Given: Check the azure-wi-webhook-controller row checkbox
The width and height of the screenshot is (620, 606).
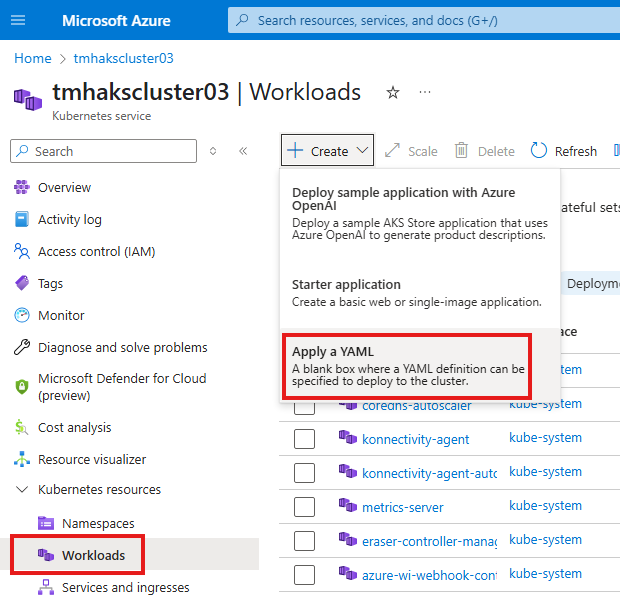Looking at the screenshot, I should pyautogui.click(x=304, y=575).
